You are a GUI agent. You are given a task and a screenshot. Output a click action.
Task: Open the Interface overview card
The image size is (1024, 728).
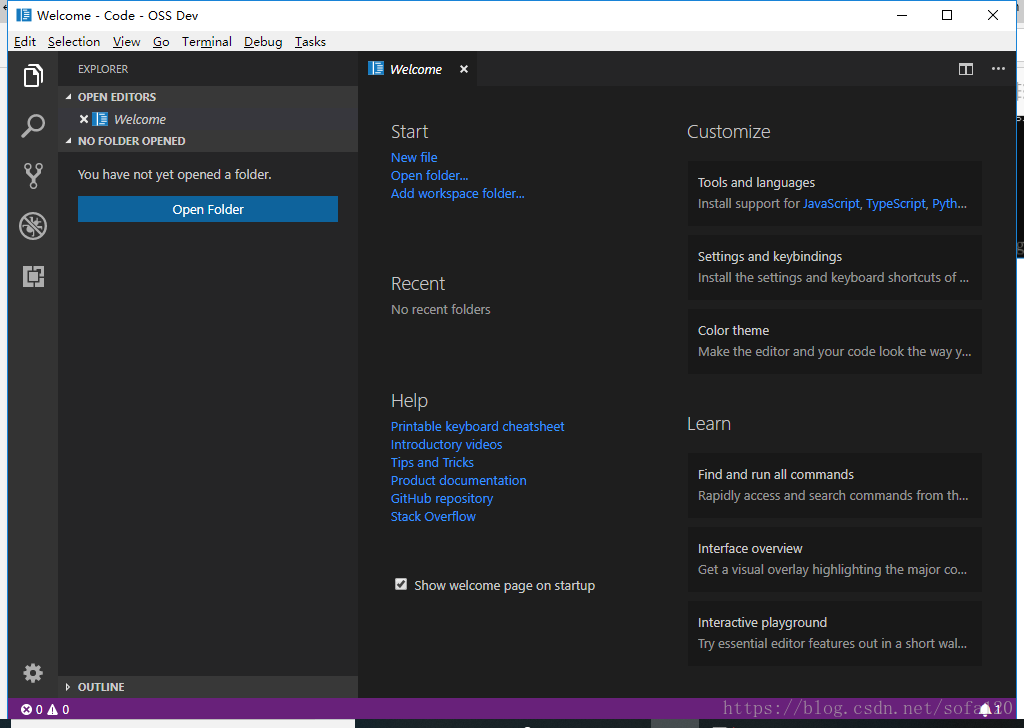(835, 559)
